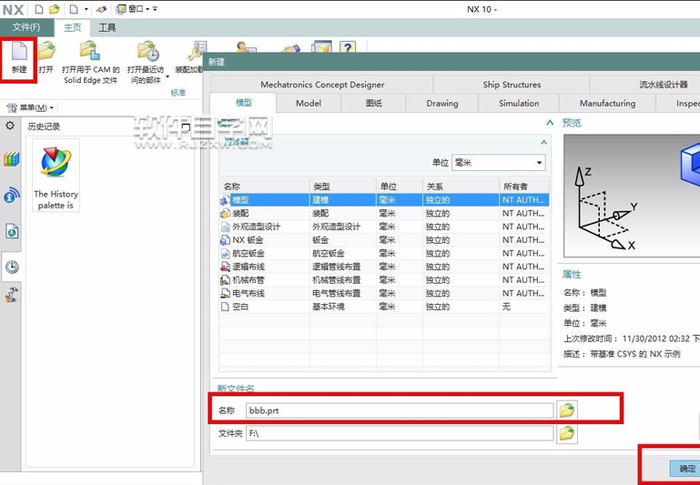Browse for folder icon next to 文件夹
700x485 pixels.
coord(567,433)
